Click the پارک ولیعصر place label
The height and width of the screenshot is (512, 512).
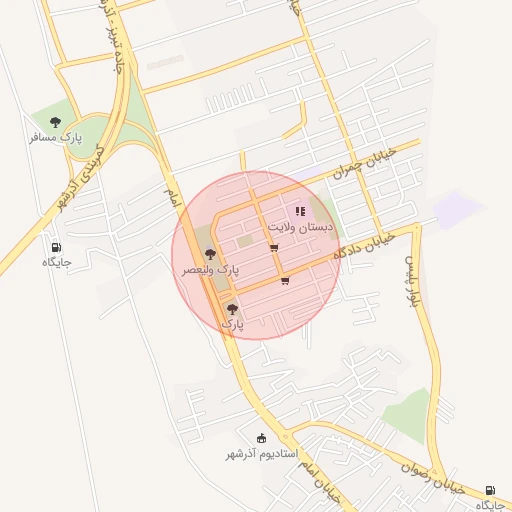(x=211, y=270)
